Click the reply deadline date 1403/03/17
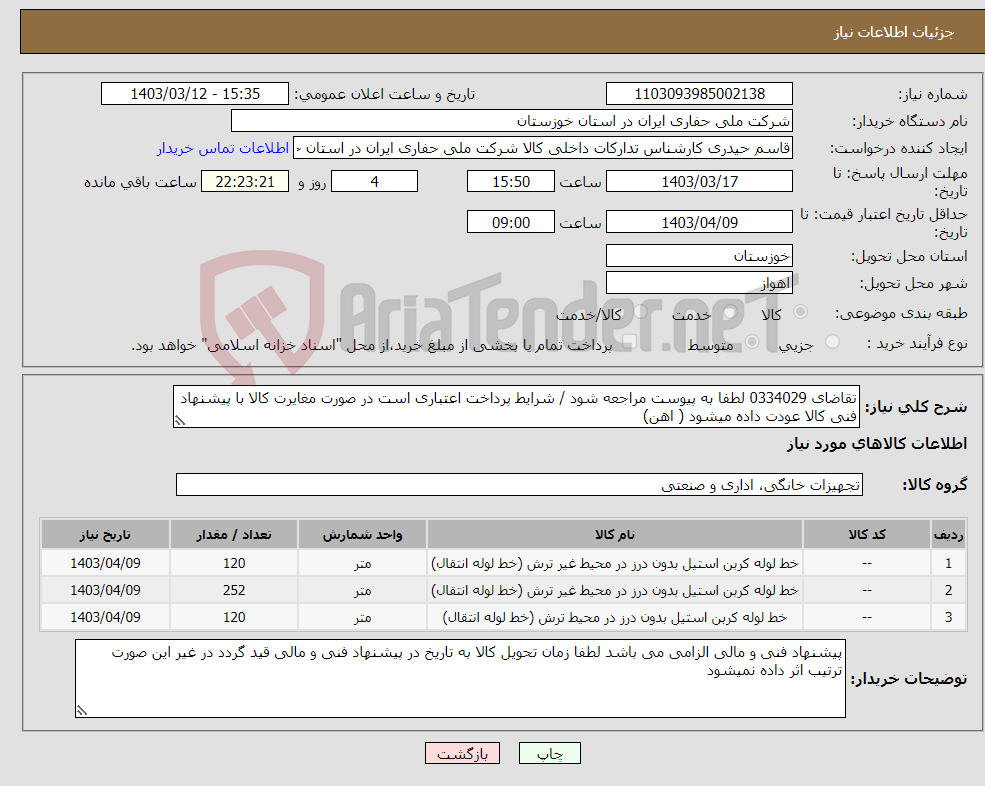The image size is (985, 786). [x=699, y=182]
